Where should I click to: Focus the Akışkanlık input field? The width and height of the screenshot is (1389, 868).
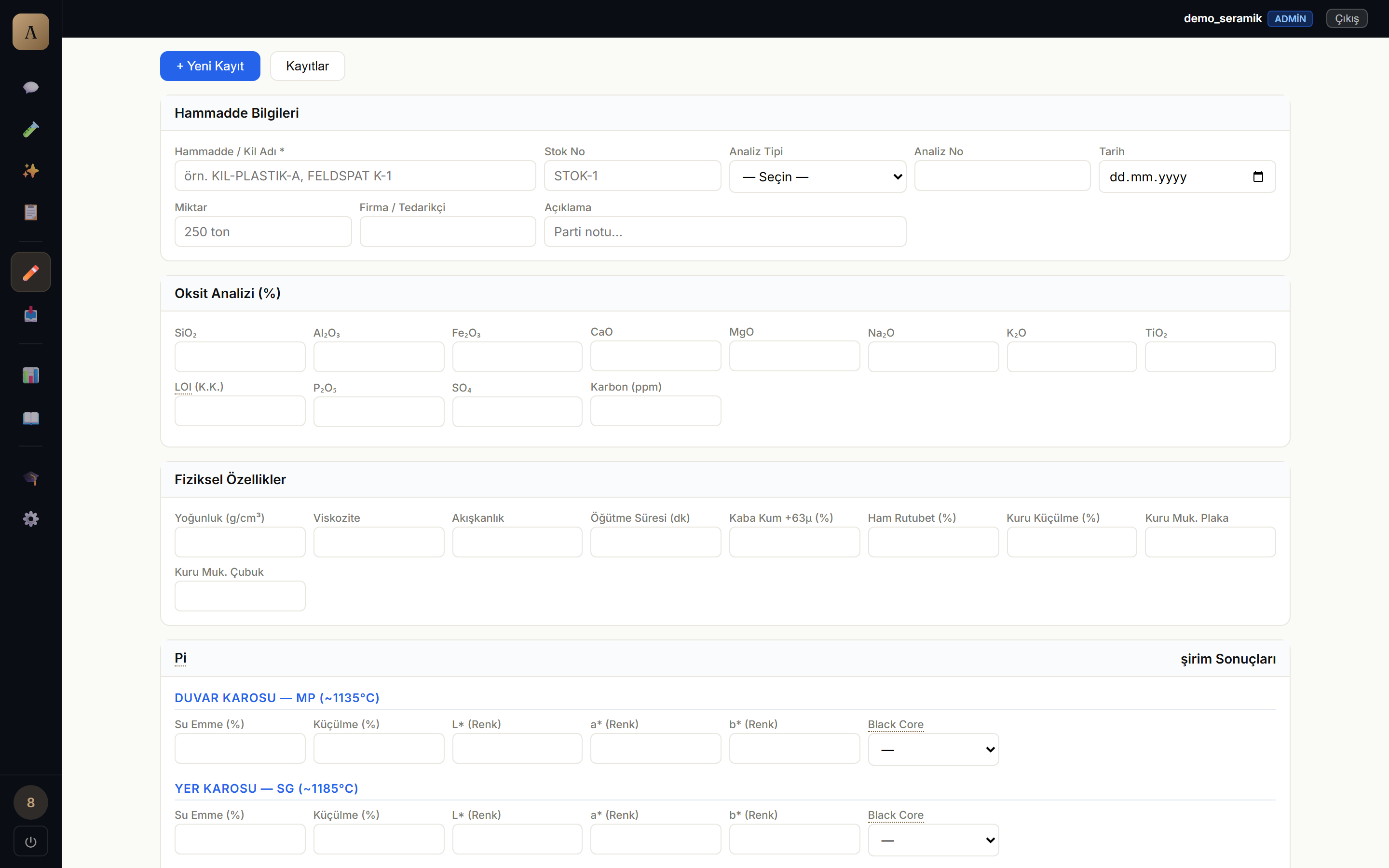click(x=517, y=542)
